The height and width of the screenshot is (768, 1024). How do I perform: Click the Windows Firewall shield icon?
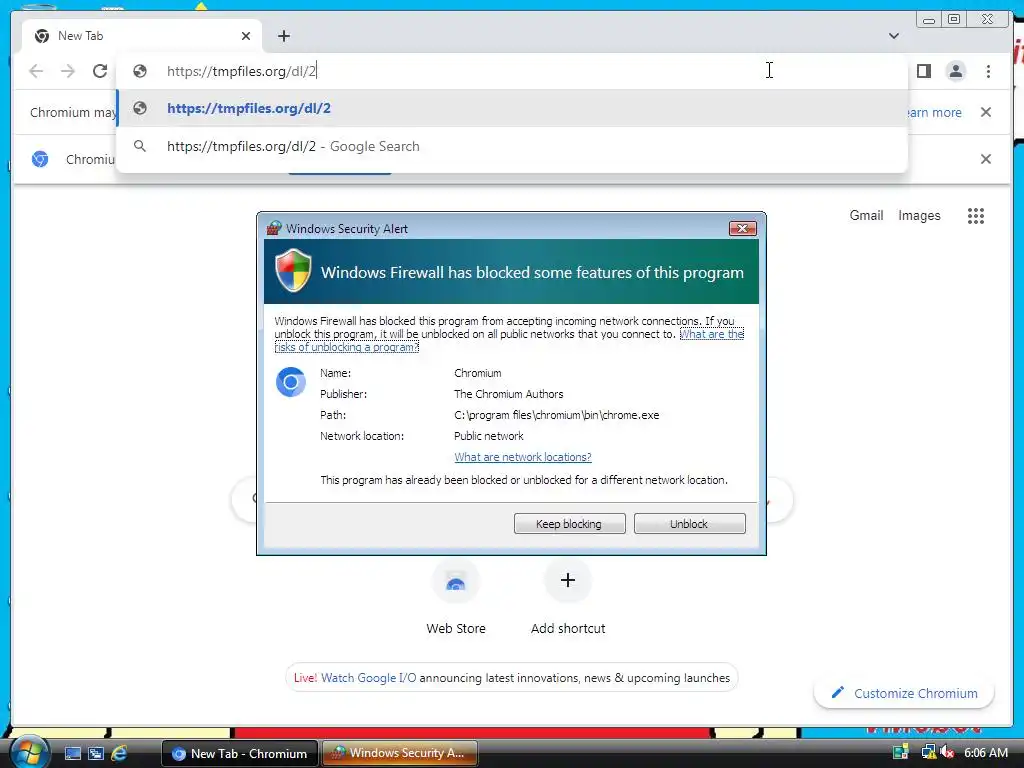point(293,270)
